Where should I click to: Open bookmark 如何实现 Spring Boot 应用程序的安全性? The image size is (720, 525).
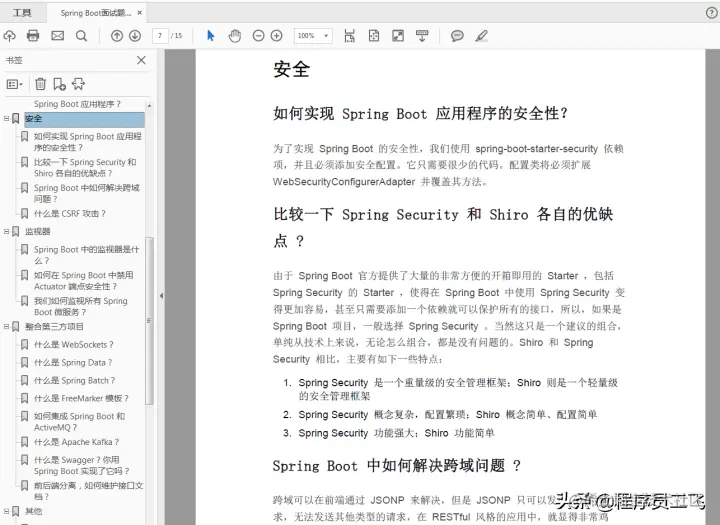coord(87,142)
